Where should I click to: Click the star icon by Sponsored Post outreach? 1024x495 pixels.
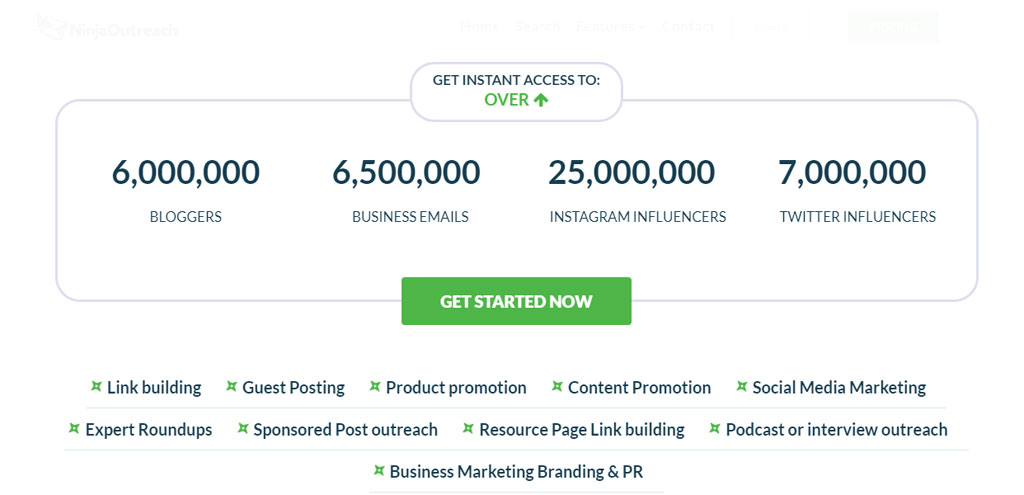point(243,428)
